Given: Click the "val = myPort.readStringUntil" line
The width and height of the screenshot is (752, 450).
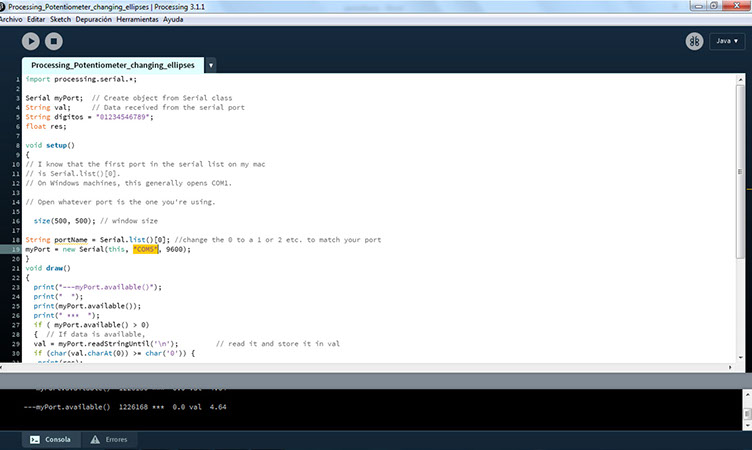Looking at the screenshot, I should (x=106, y=344).
